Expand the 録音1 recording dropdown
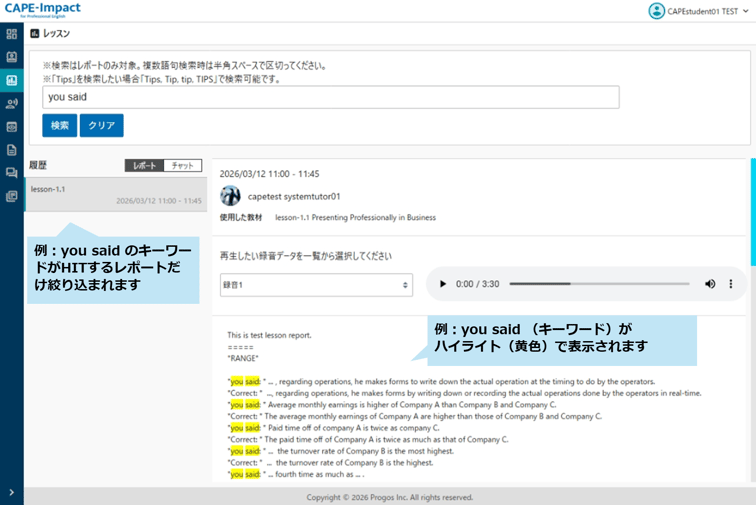Image resolution: width=756 pixels, height=505 pixels. (316, 285)
